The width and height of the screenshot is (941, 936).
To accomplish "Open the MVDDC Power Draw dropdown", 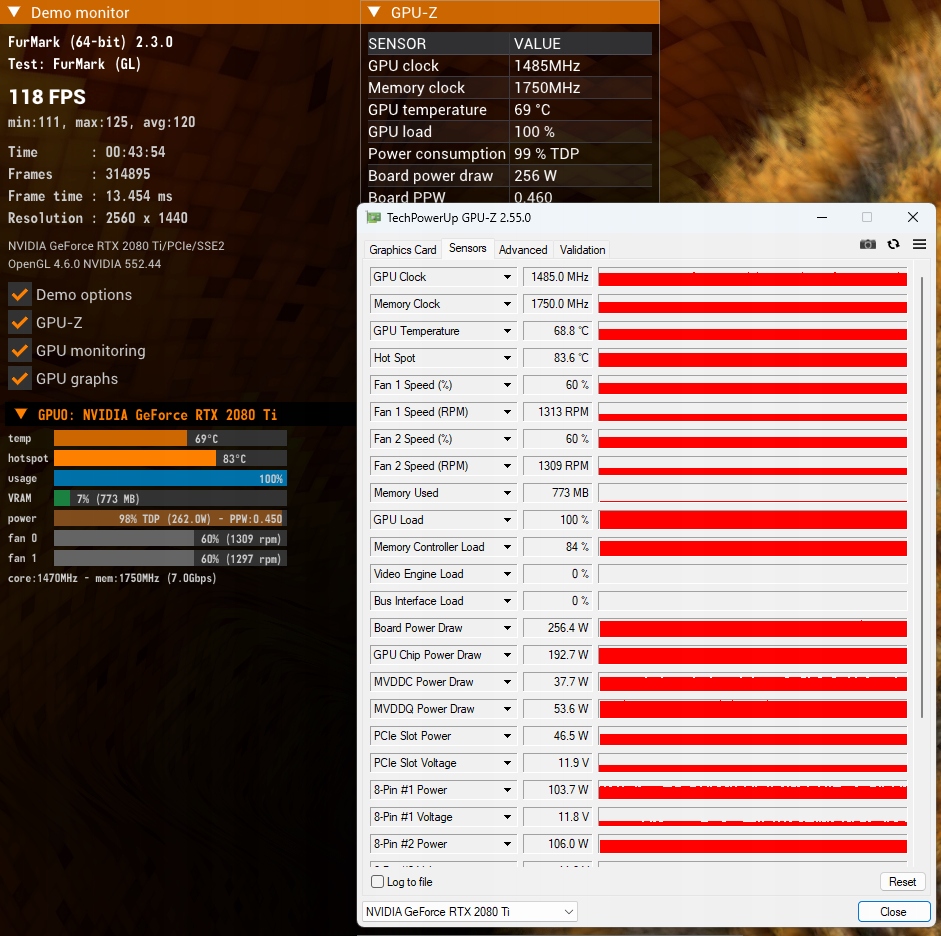I will click(507, 682).
